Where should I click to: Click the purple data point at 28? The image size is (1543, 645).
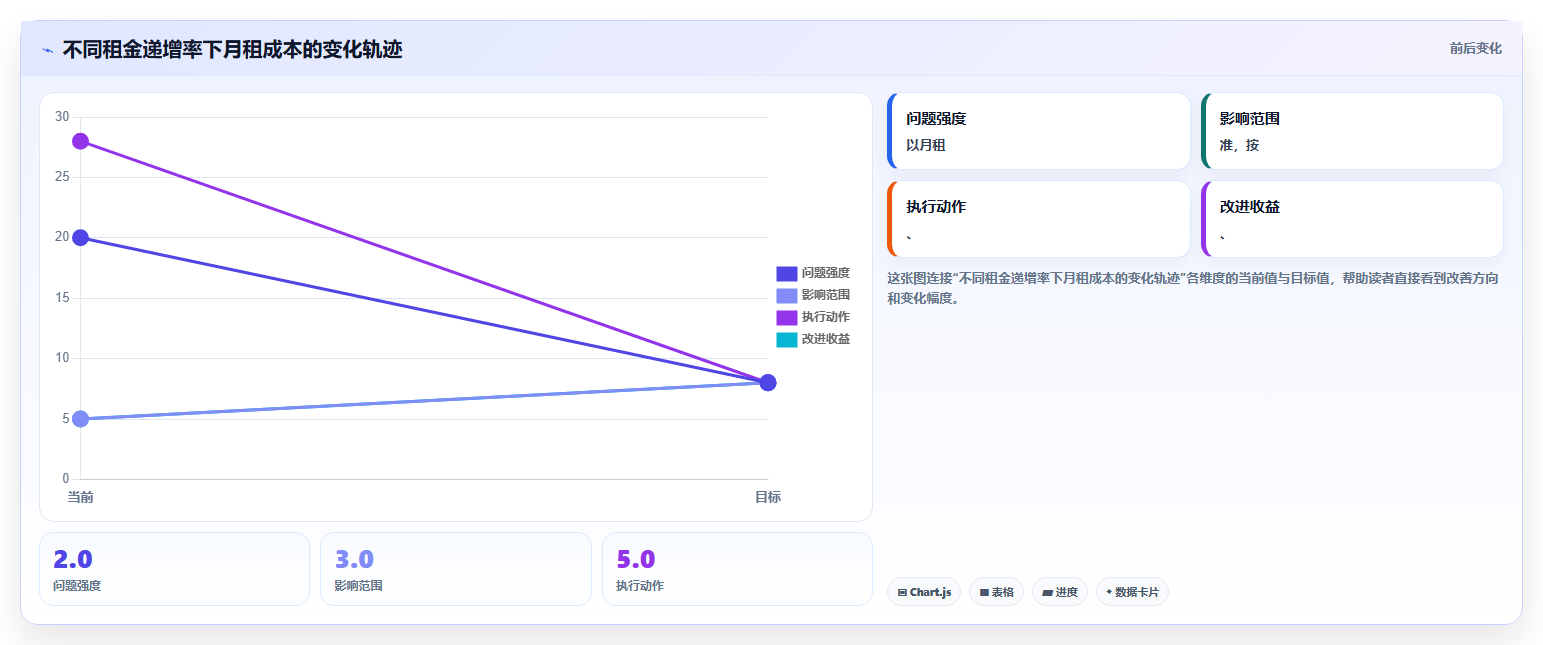(80, 141)
